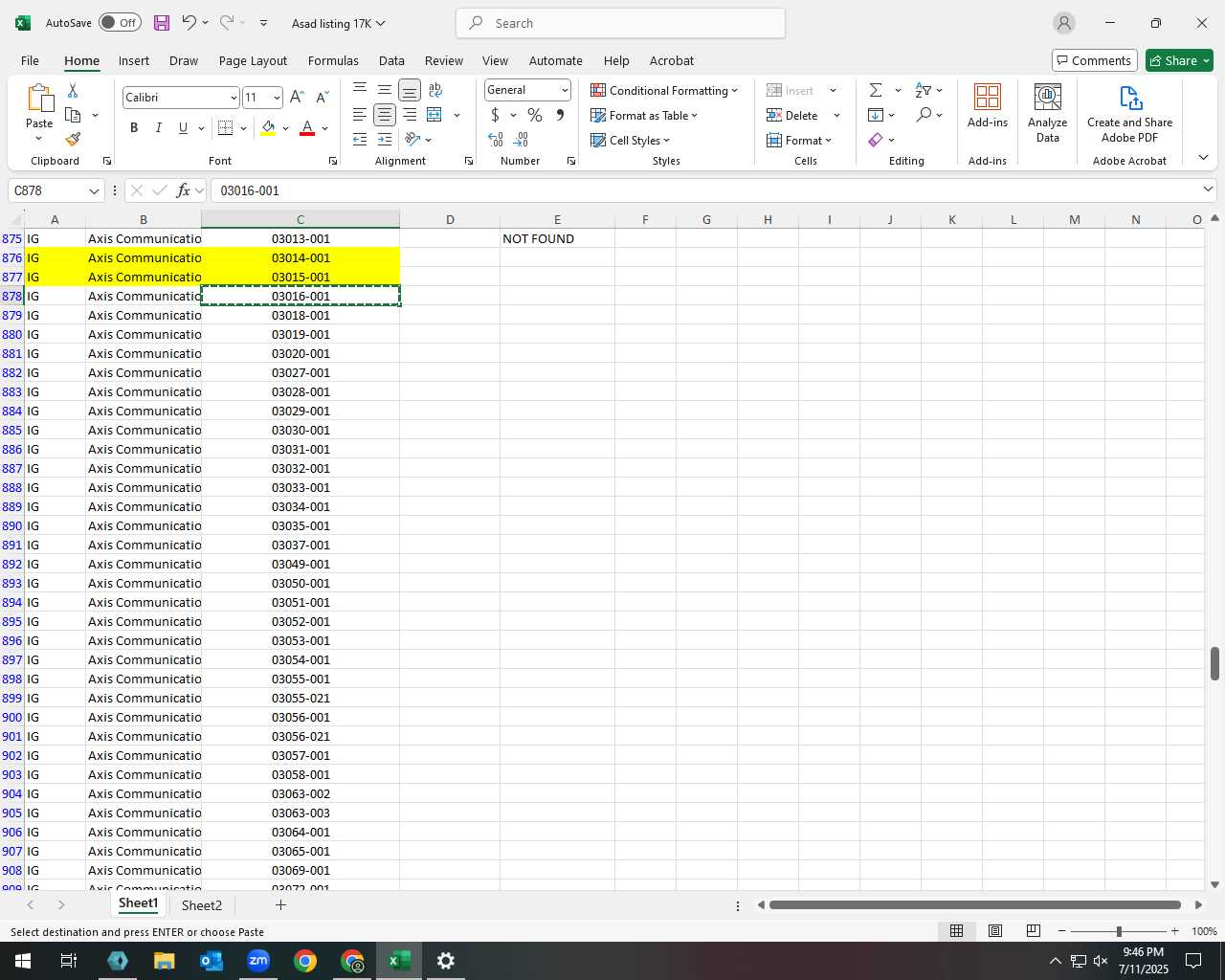The height and width of the screenshot is (980, 1225).
Task: Toggle Italic formatting
Action: 158,127
